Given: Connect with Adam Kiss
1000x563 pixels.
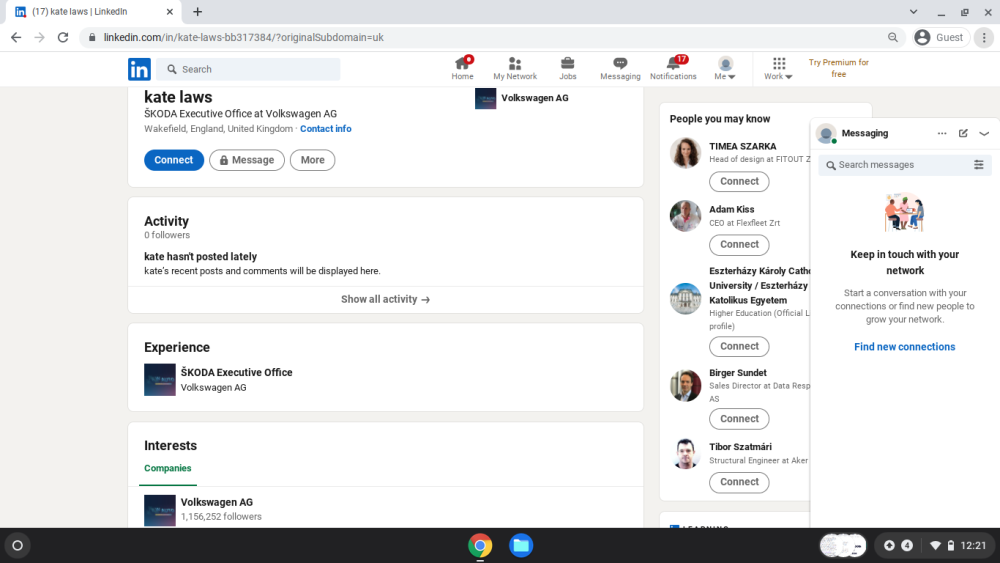Looking at the screenshot, I should [739, 244].
